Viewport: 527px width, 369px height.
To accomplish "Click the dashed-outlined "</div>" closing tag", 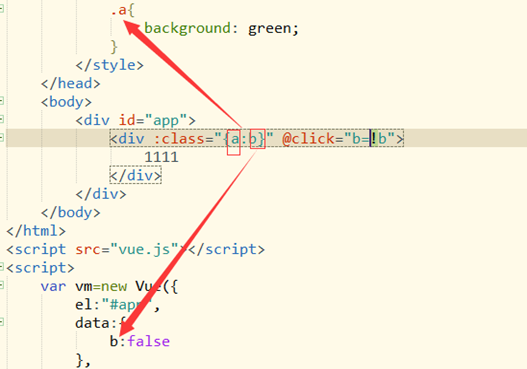I will (135, 175).
